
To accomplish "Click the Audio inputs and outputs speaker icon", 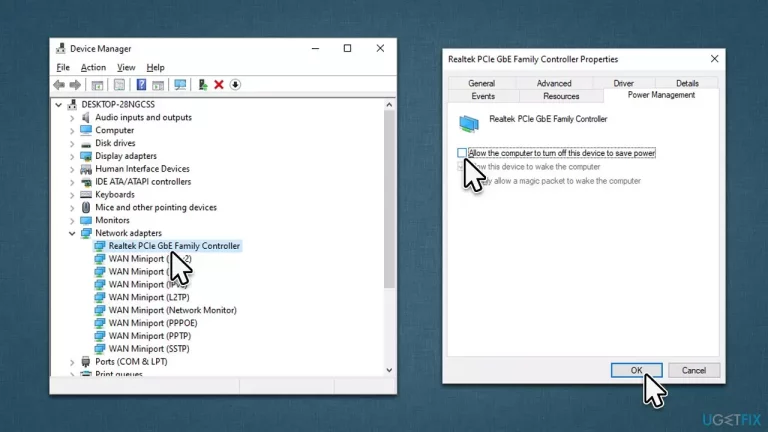I will click(x=86, y=118).
